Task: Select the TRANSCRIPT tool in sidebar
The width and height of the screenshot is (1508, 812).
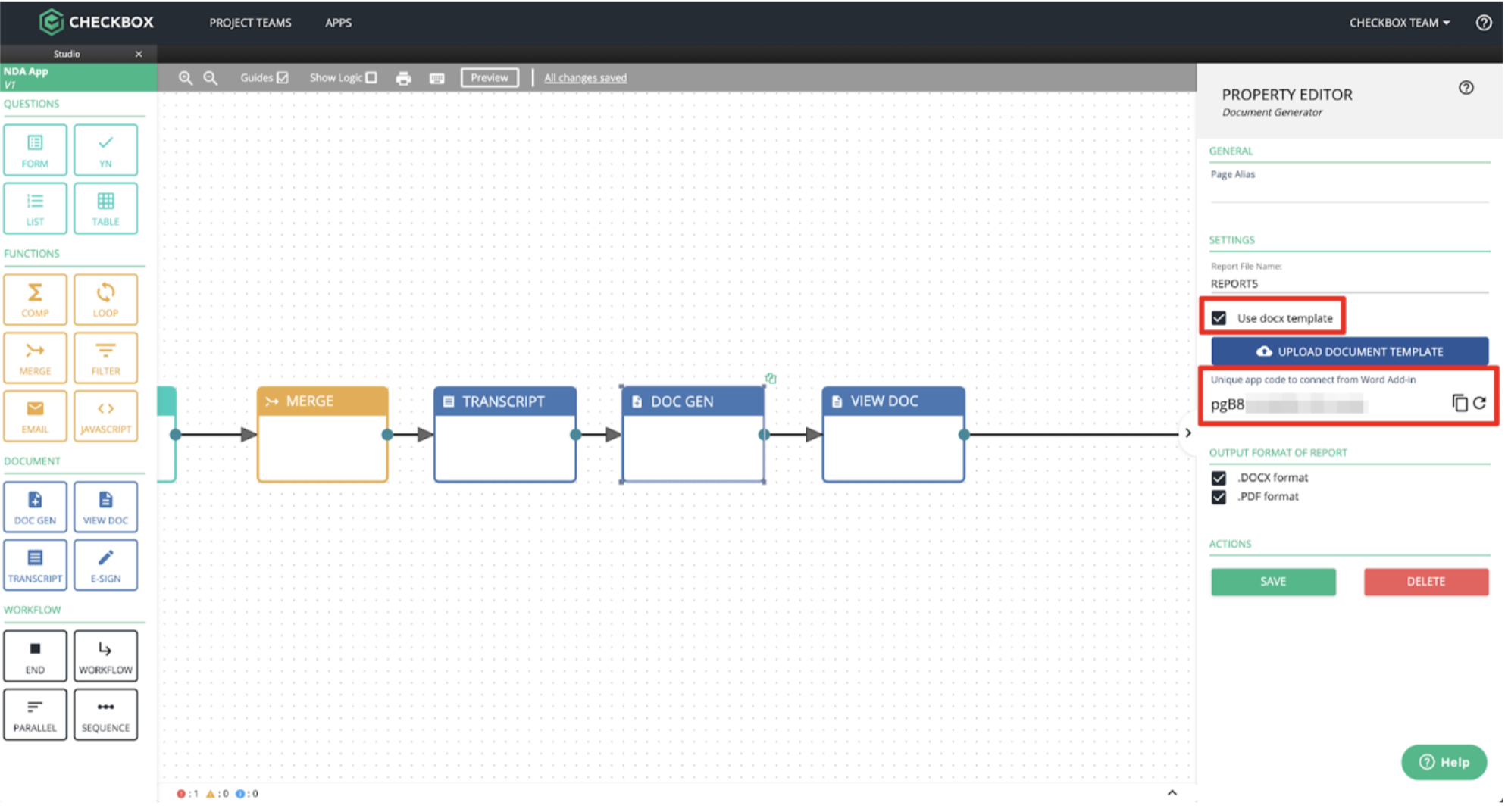Action: pyautogui.click(x=35, y=565)
